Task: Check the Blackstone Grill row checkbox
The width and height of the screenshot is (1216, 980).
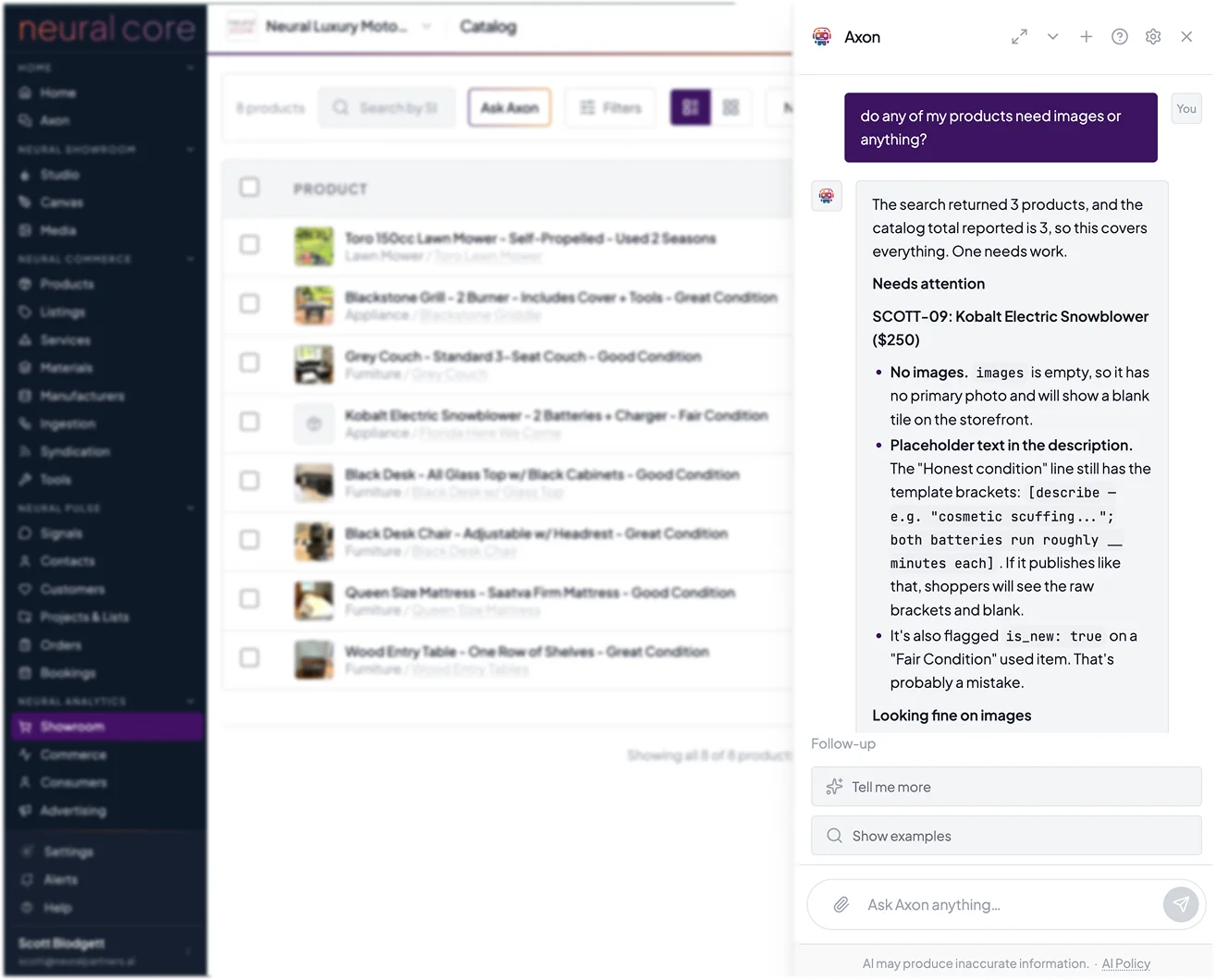Action: pyautogui.click(x=250, y=303)
